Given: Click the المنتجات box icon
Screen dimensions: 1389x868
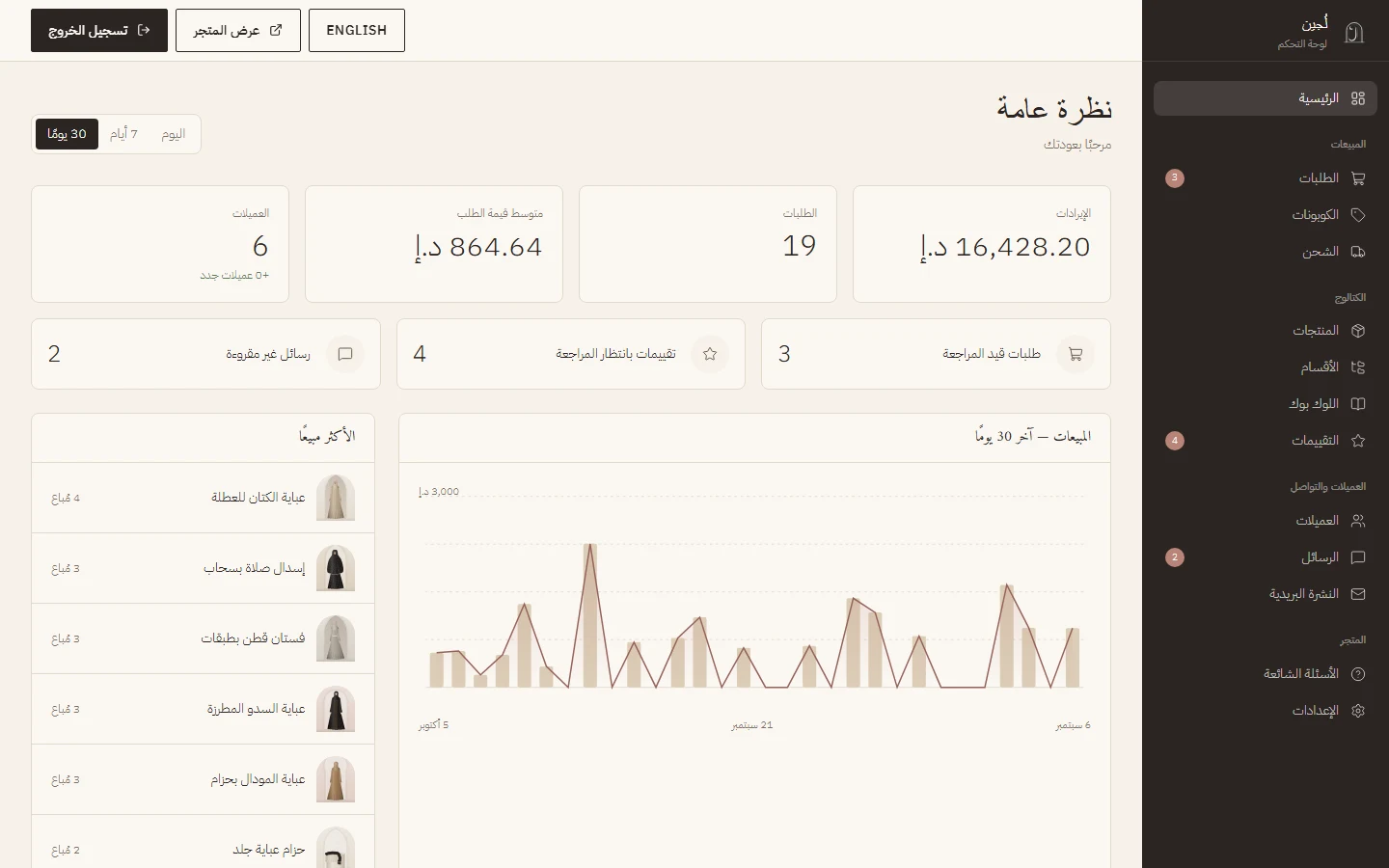Looking at the screenshot, I should tap(1358, 331).
